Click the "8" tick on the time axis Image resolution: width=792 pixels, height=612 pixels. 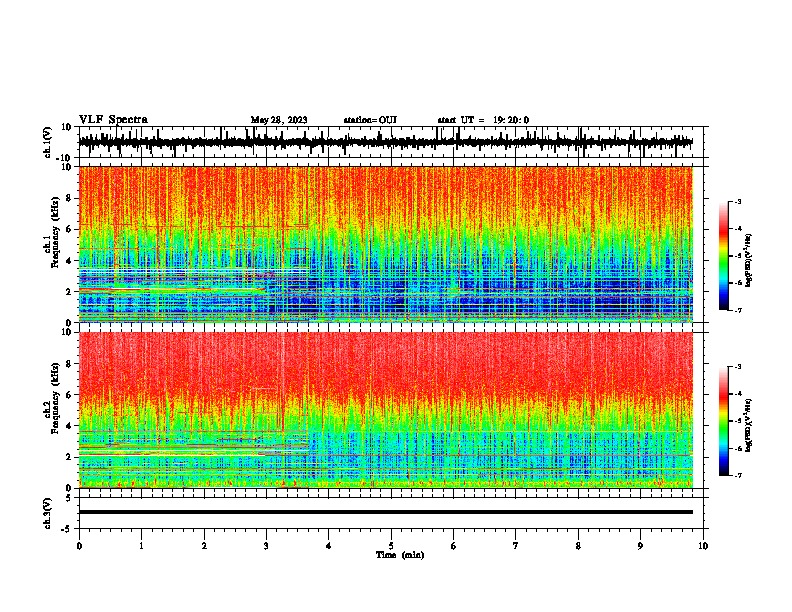point(578,546)
